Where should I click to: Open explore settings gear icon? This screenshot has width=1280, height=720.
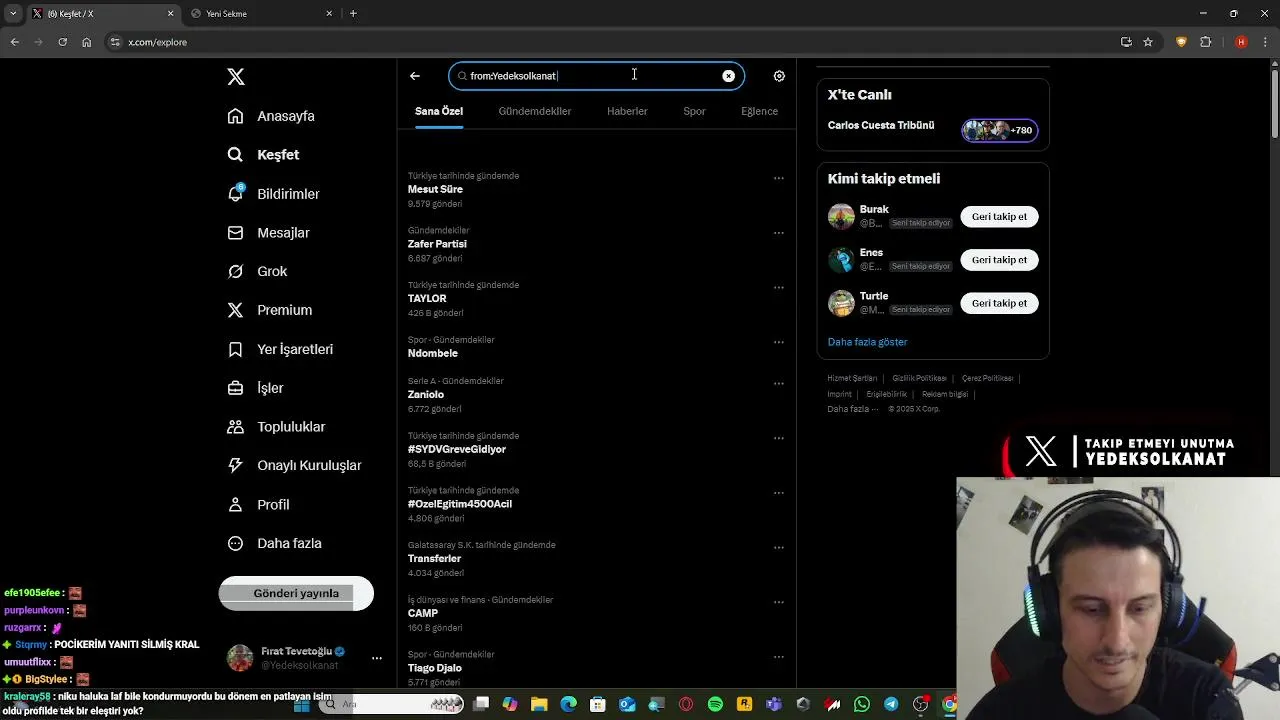[779, 76]
